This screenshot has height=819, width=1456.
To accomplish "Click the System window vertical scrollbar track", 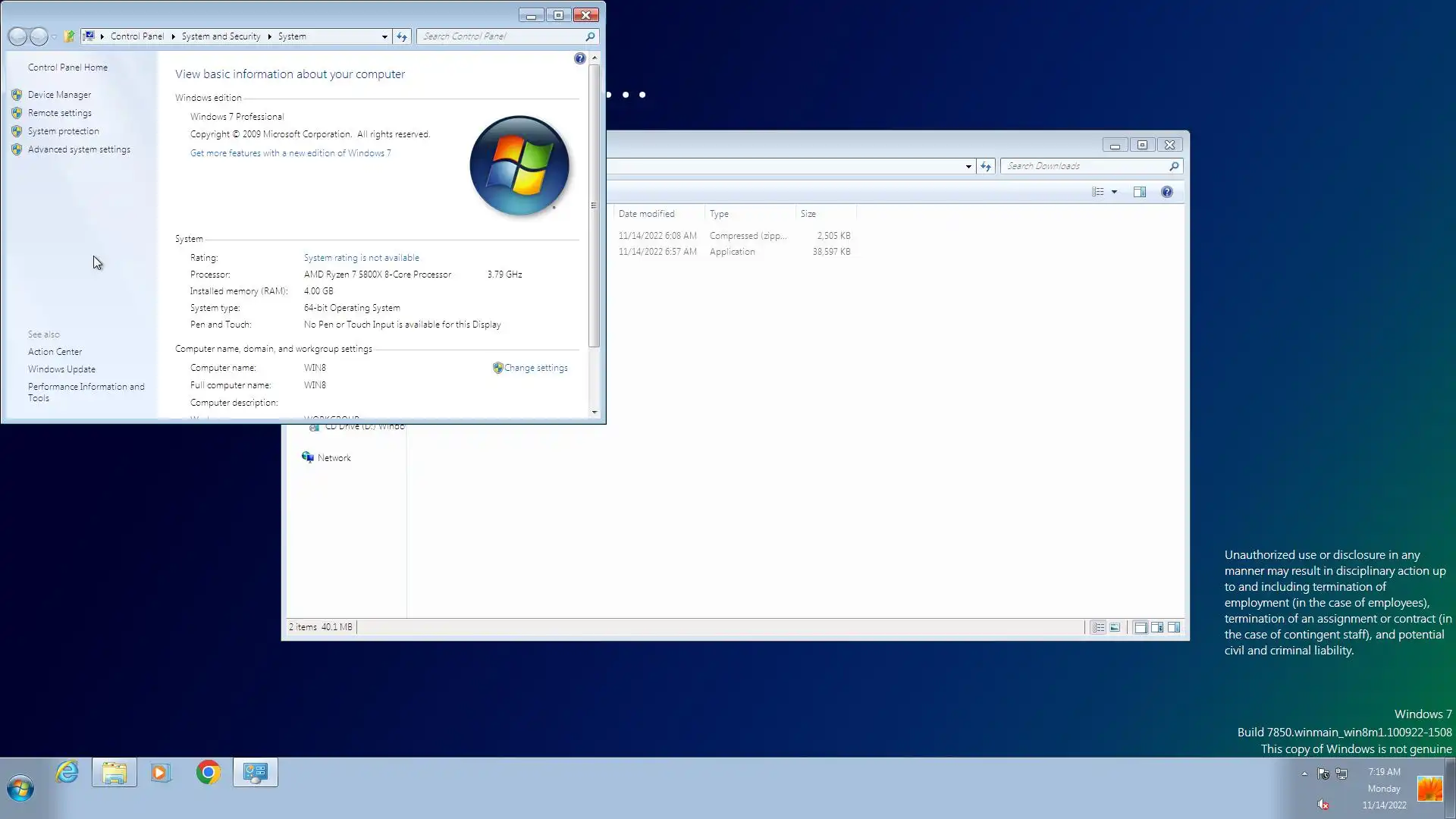I will pos(594,379).
